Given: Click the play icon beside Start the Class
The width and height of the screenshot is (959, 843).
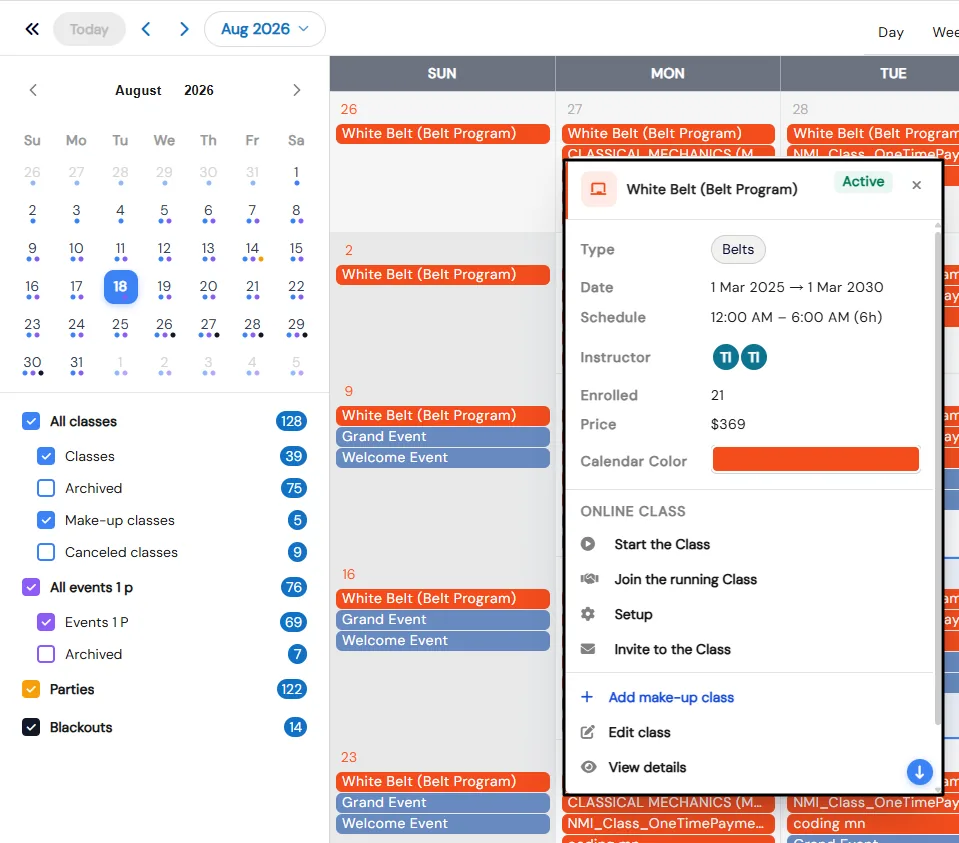Looking at the screenshot, I should click(588, 544).
